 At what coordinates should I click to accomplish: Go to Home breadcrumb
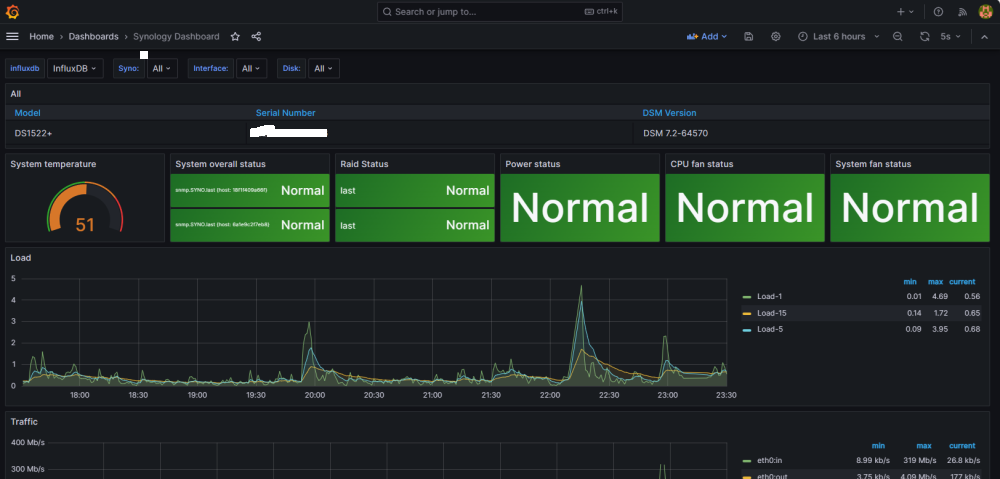click(41, 36)
